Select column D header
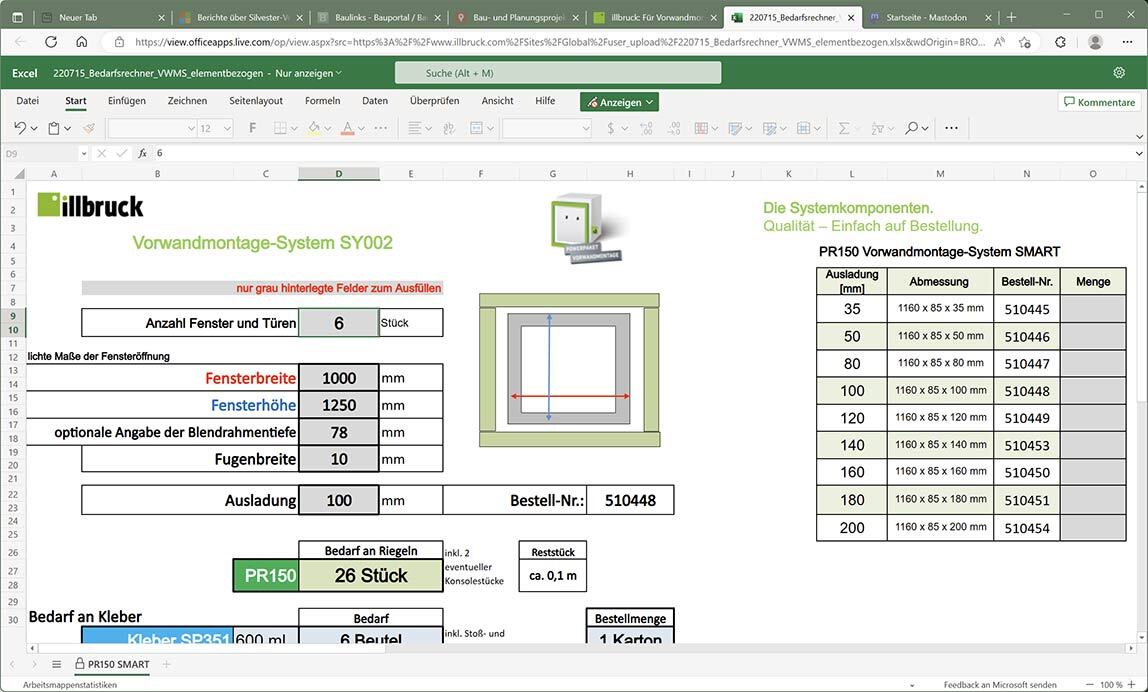 339,174
